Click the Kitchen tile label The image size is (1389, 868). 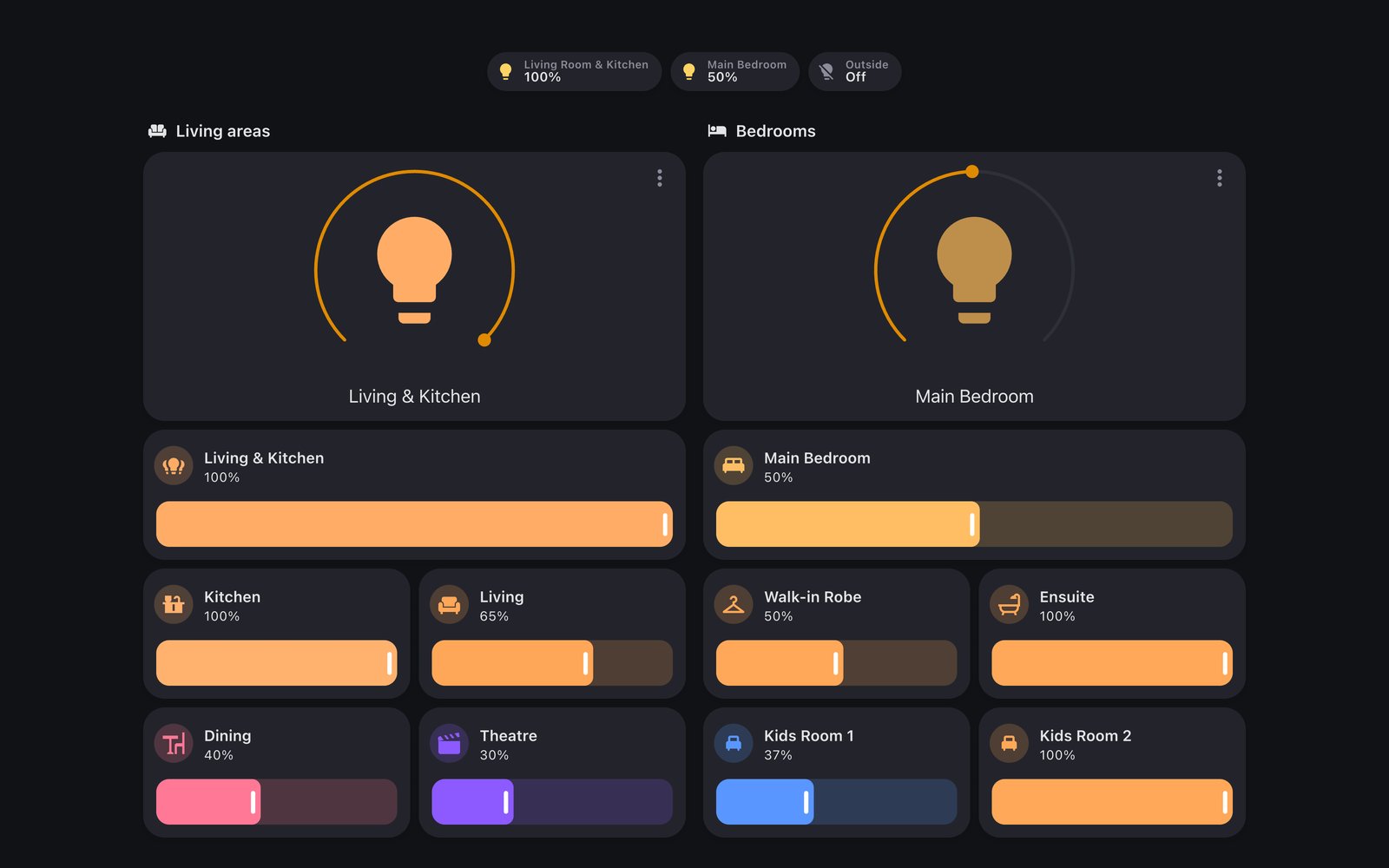coord(232,597)
